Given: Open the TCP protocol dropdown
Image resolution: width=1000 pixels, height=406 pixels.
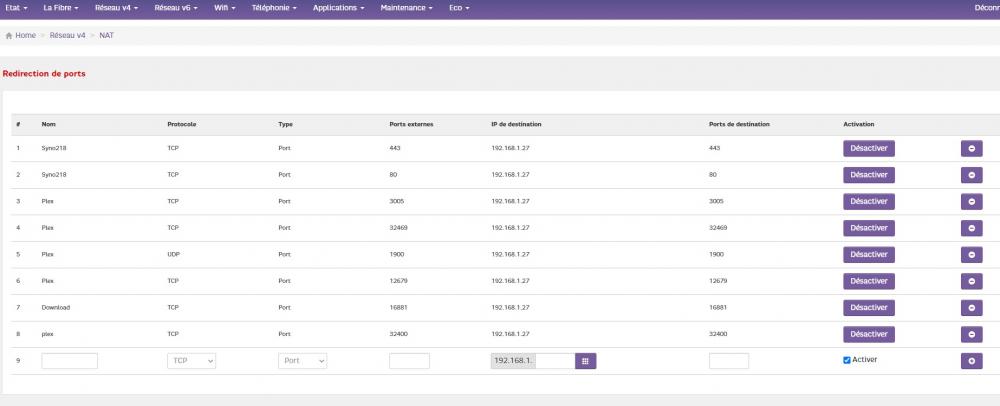Looking at the screenshot, I should (191, 361).
